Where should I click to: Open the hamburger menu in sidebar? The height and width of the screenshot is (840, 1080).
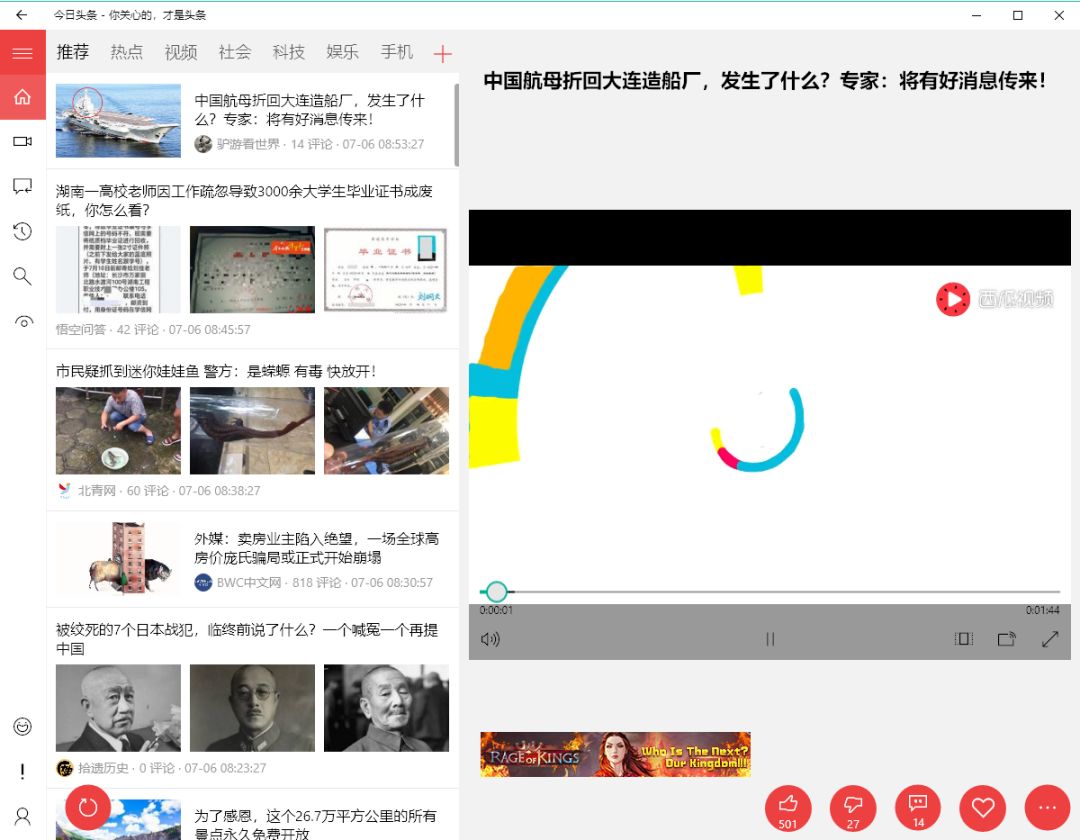[23, 53]
